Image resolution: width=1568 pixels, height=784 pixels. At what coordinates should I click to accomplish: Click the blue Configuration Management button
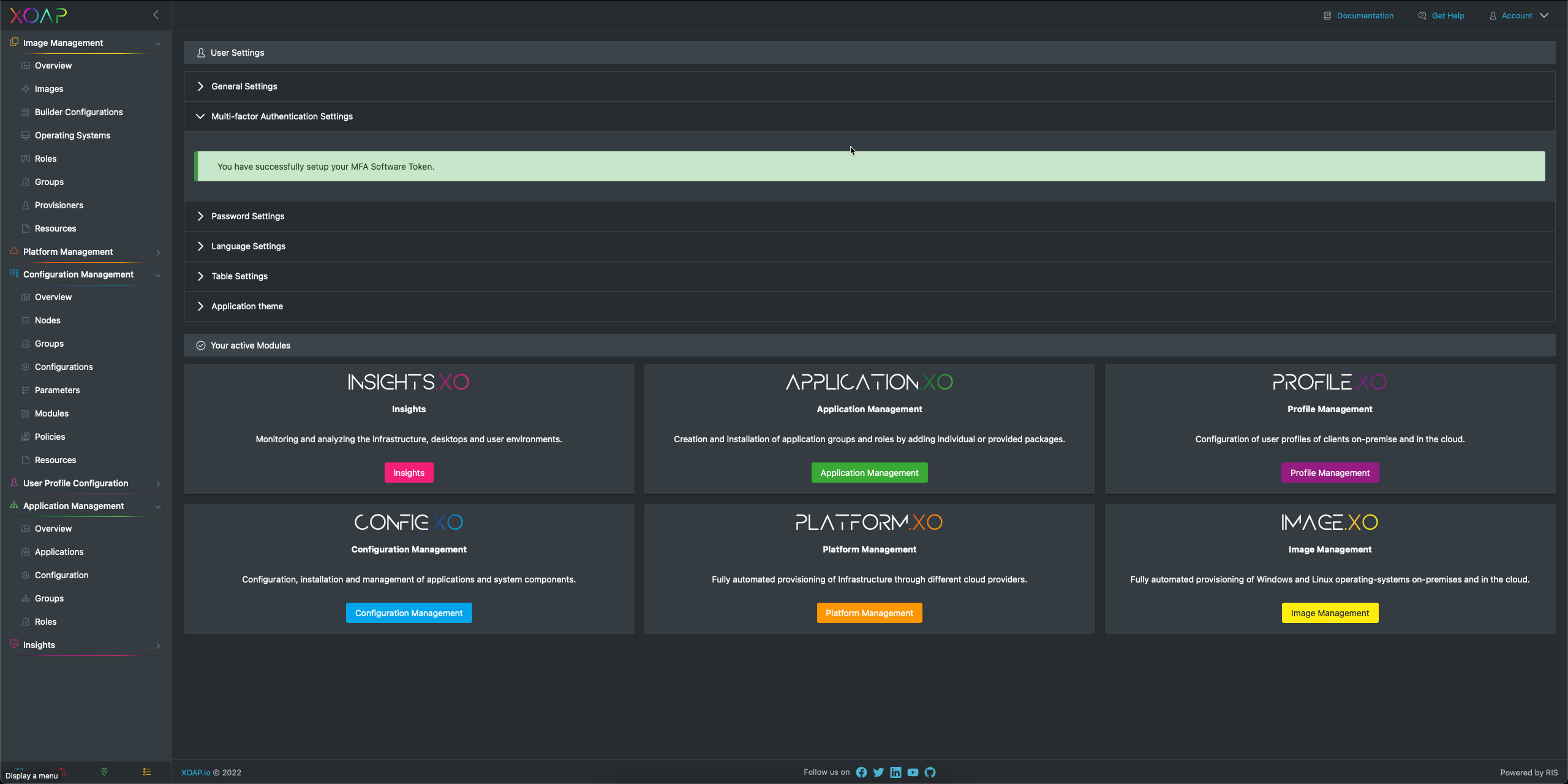[409, 613]
